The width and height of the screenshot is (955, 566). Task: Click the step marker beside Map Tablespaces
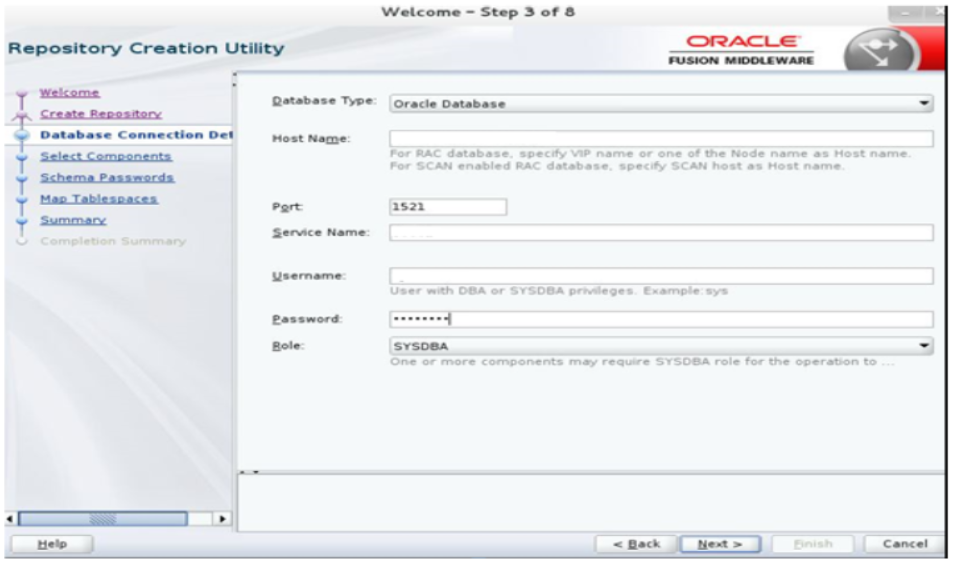tap(22, 200)
